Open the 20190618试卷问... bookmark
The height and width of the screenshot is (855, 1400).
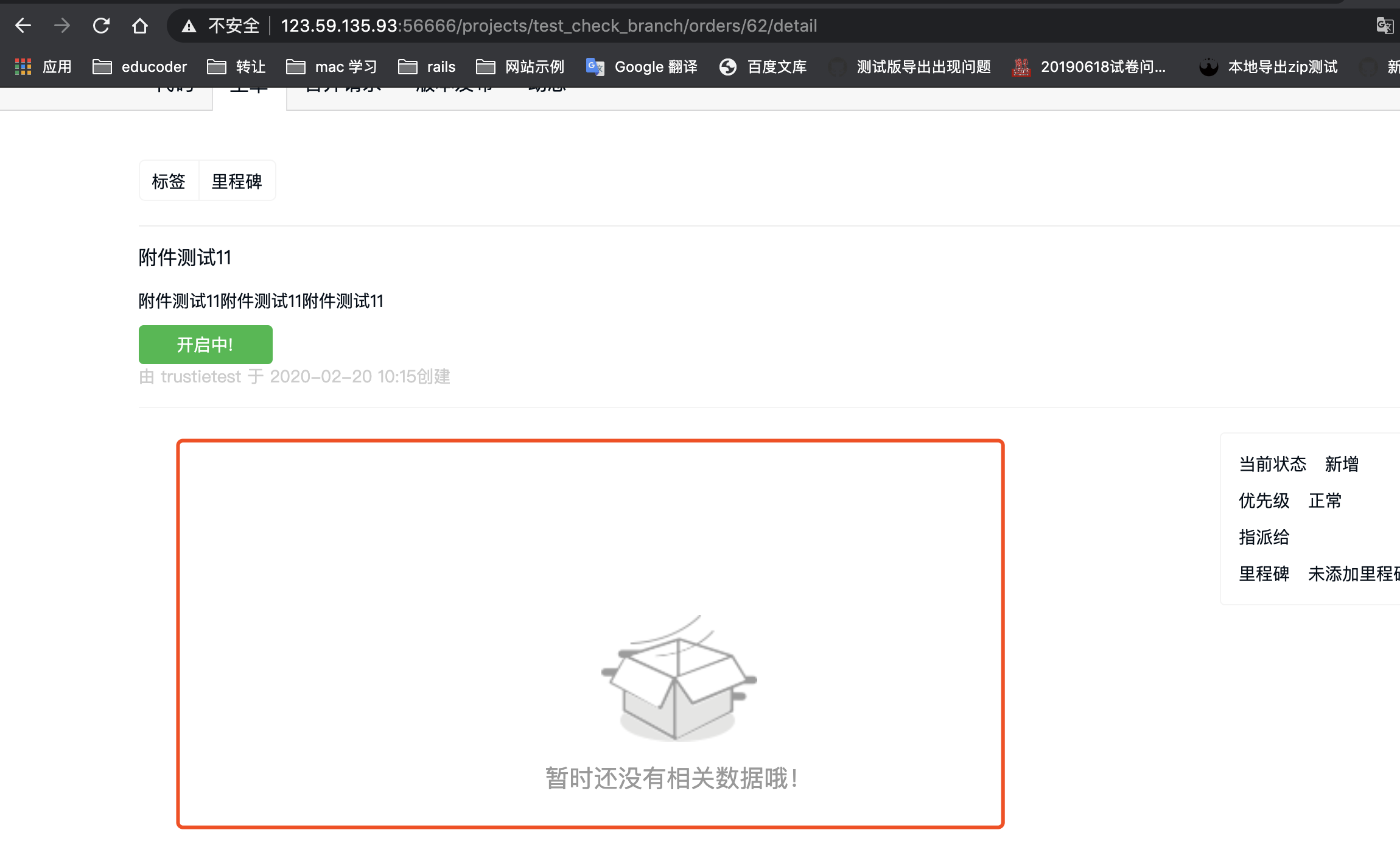point(1088,66)
